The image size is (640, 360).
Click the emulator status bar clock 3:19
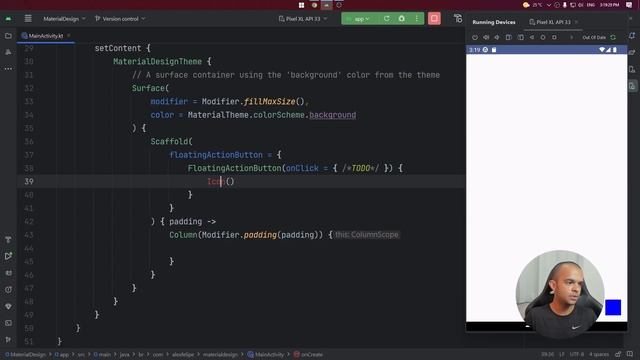[475, 50]
